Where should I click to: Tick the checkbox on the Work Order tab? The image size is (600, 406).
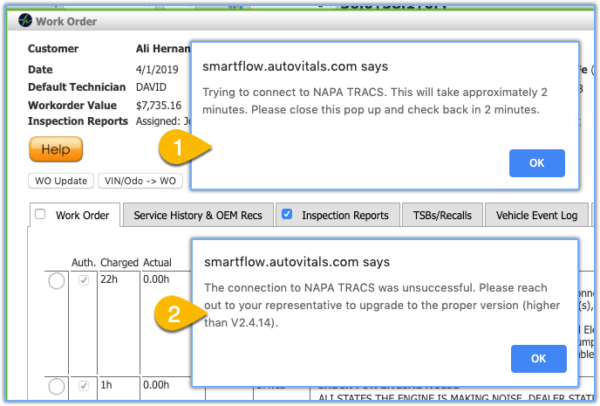(x=40, y=214)
